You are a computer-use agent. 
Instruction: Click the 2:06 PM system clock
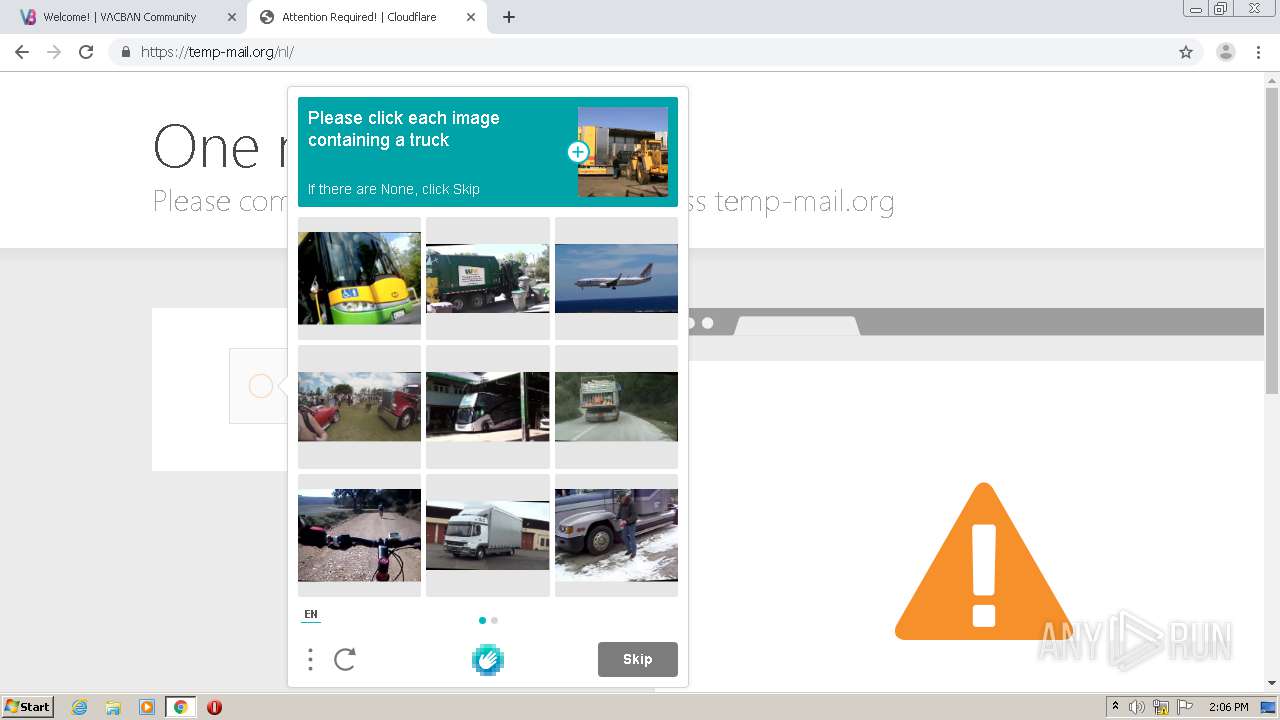1228,707
